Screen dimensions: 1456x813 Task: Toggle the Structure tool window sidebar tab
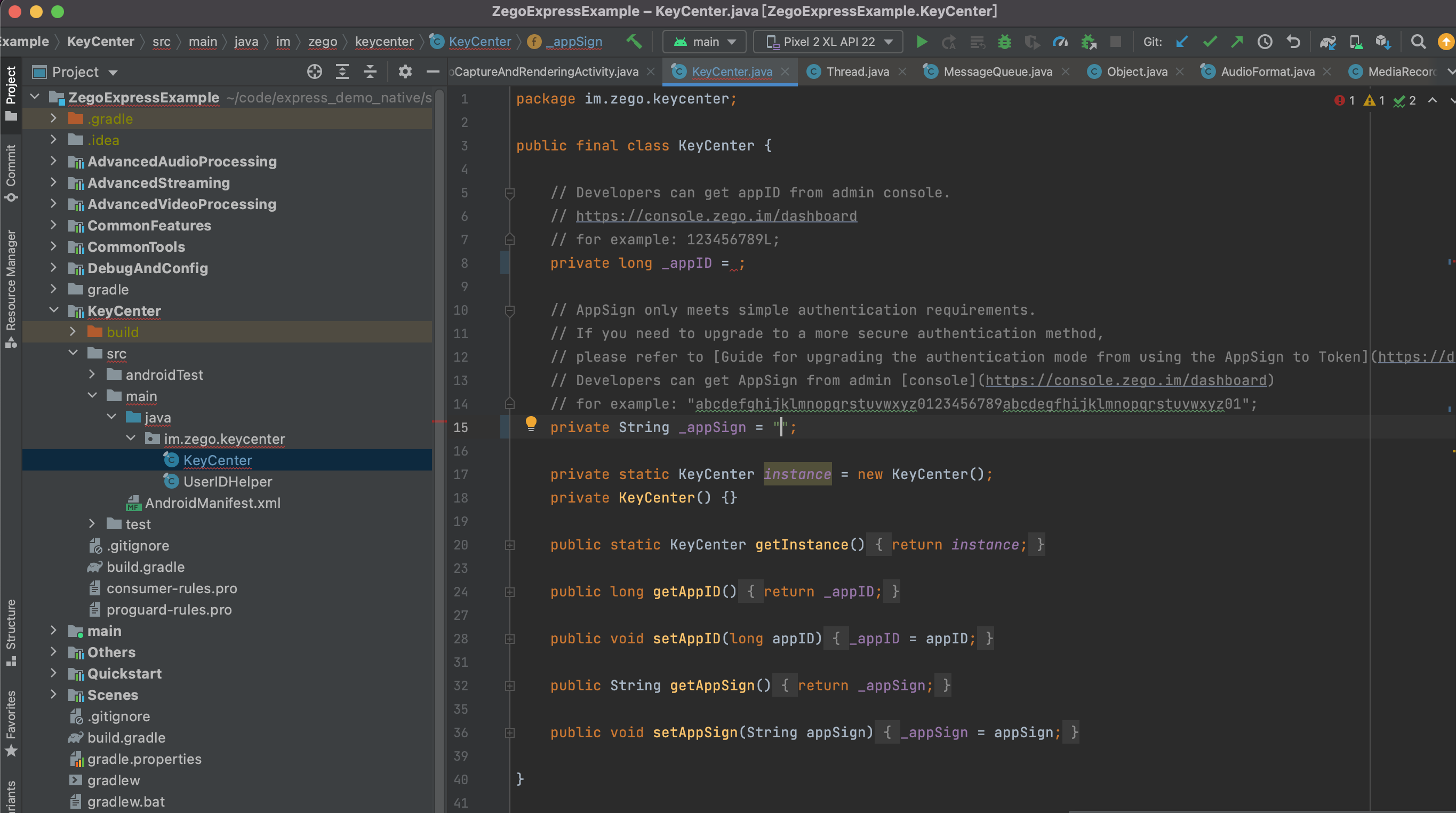(11, 632)
